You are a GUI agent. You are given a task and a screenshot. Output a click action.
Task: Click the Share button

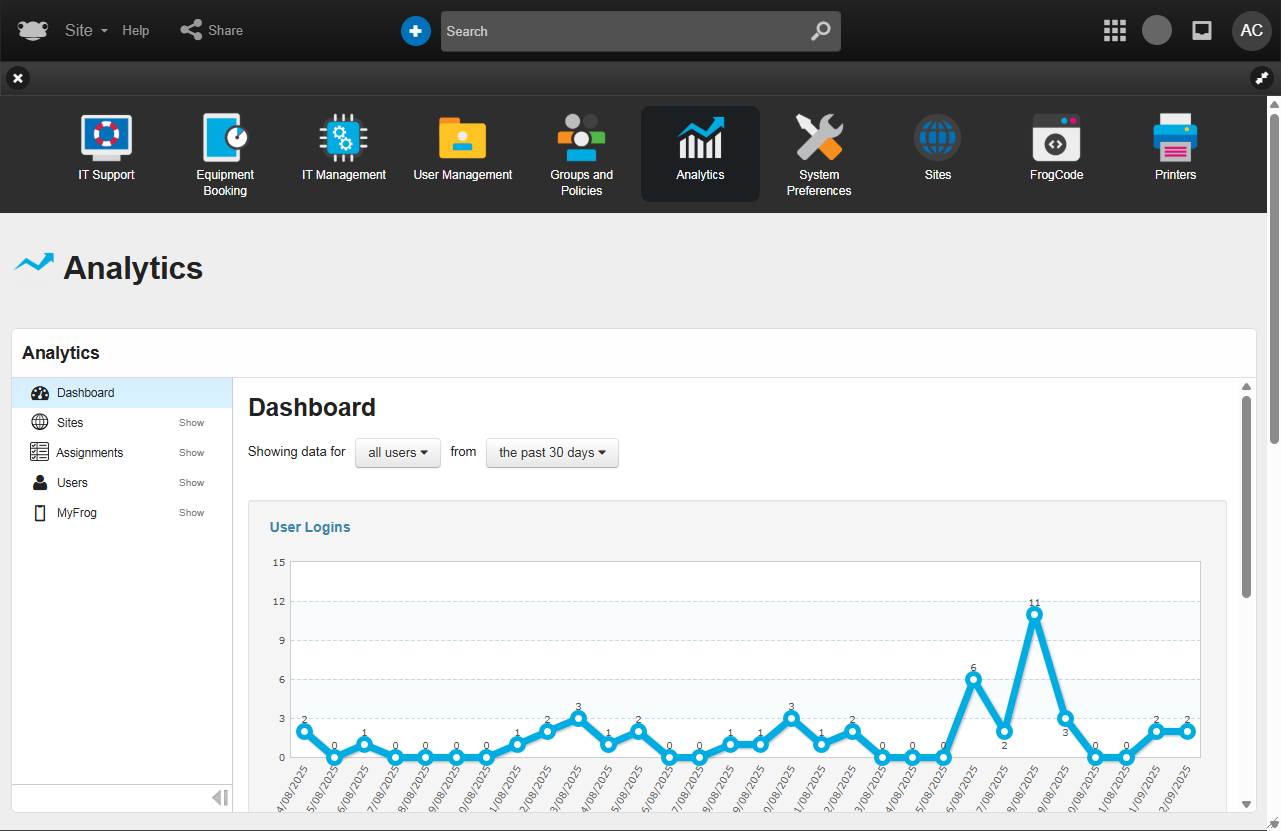[212, 31]
